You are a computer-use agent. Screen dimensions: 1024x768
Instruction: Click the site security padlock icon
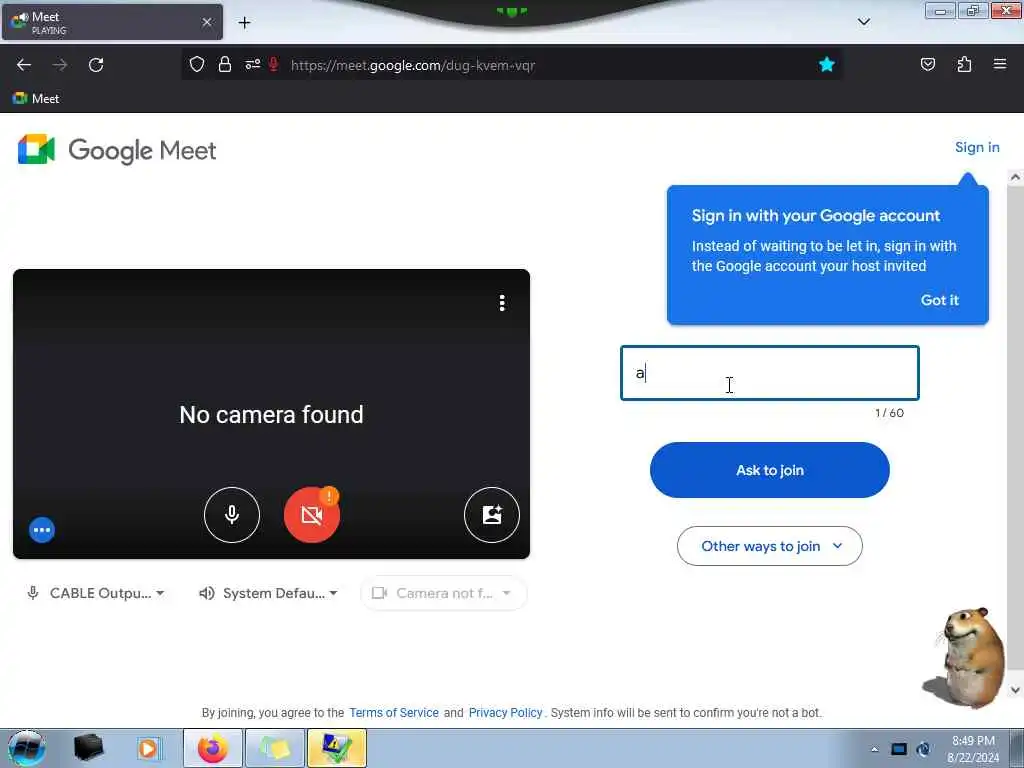click(225, 65)
